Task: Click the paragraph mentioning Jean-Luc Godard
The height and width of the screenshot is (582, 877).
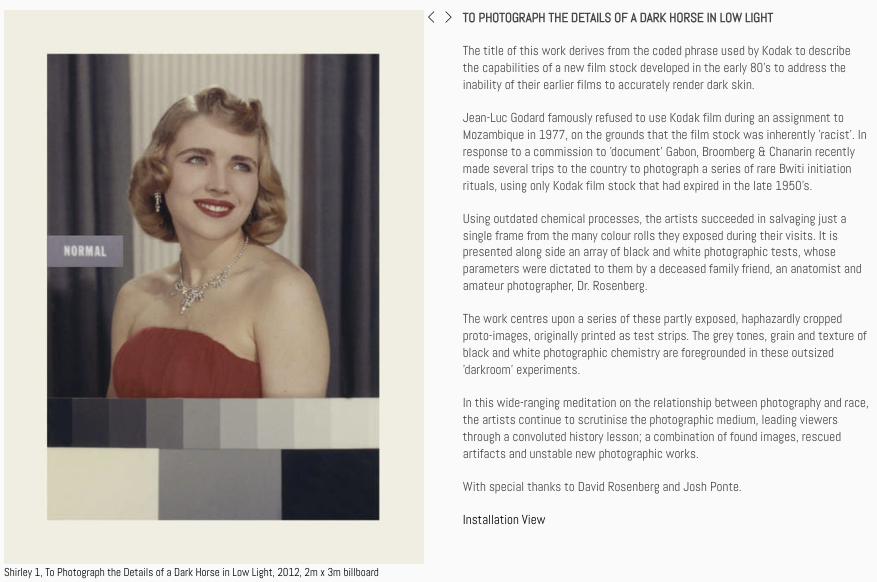Action: tap(664, 152)
